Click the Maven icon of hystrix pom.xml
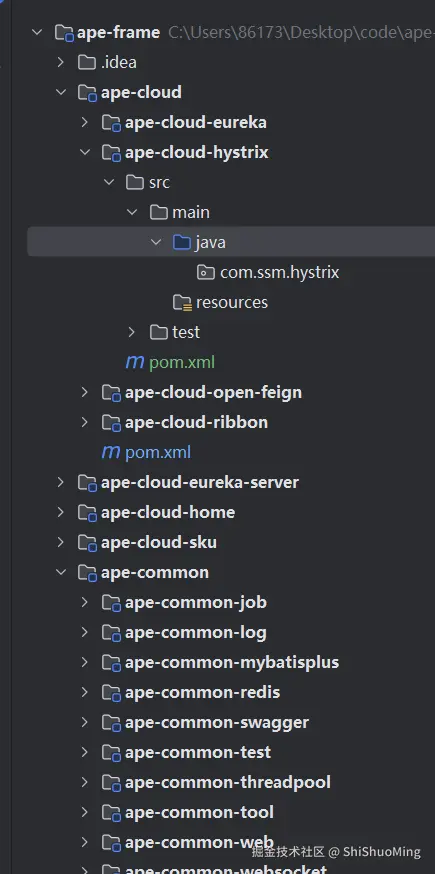The width and height of the screenshot is (435, 874). click(135, 362)
